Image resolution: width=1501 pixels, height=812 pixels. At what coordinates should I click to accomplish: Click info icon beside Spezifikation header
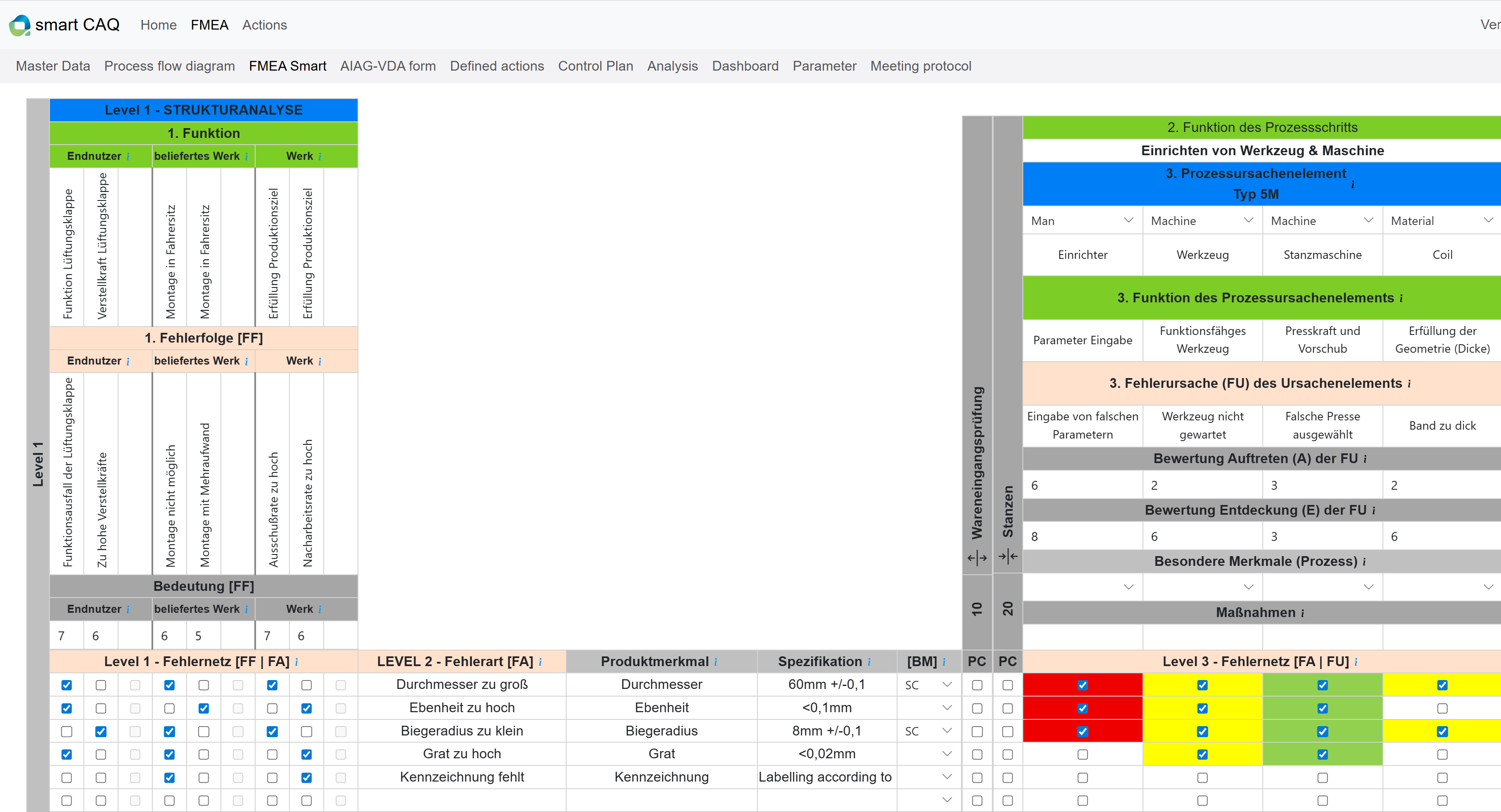coord(869,662)
